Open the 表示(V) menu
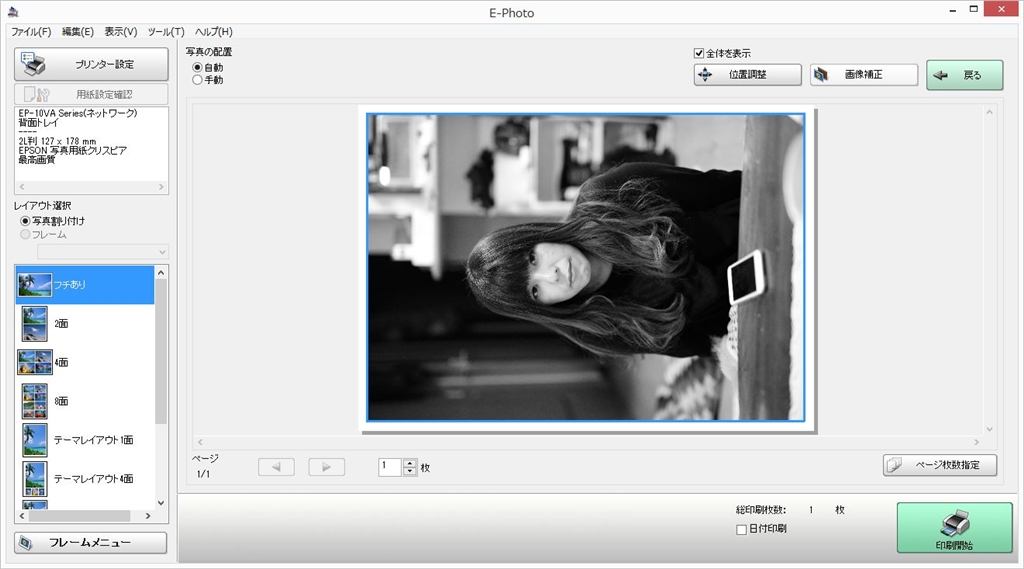1024x569 pixels. coord(121,31)
